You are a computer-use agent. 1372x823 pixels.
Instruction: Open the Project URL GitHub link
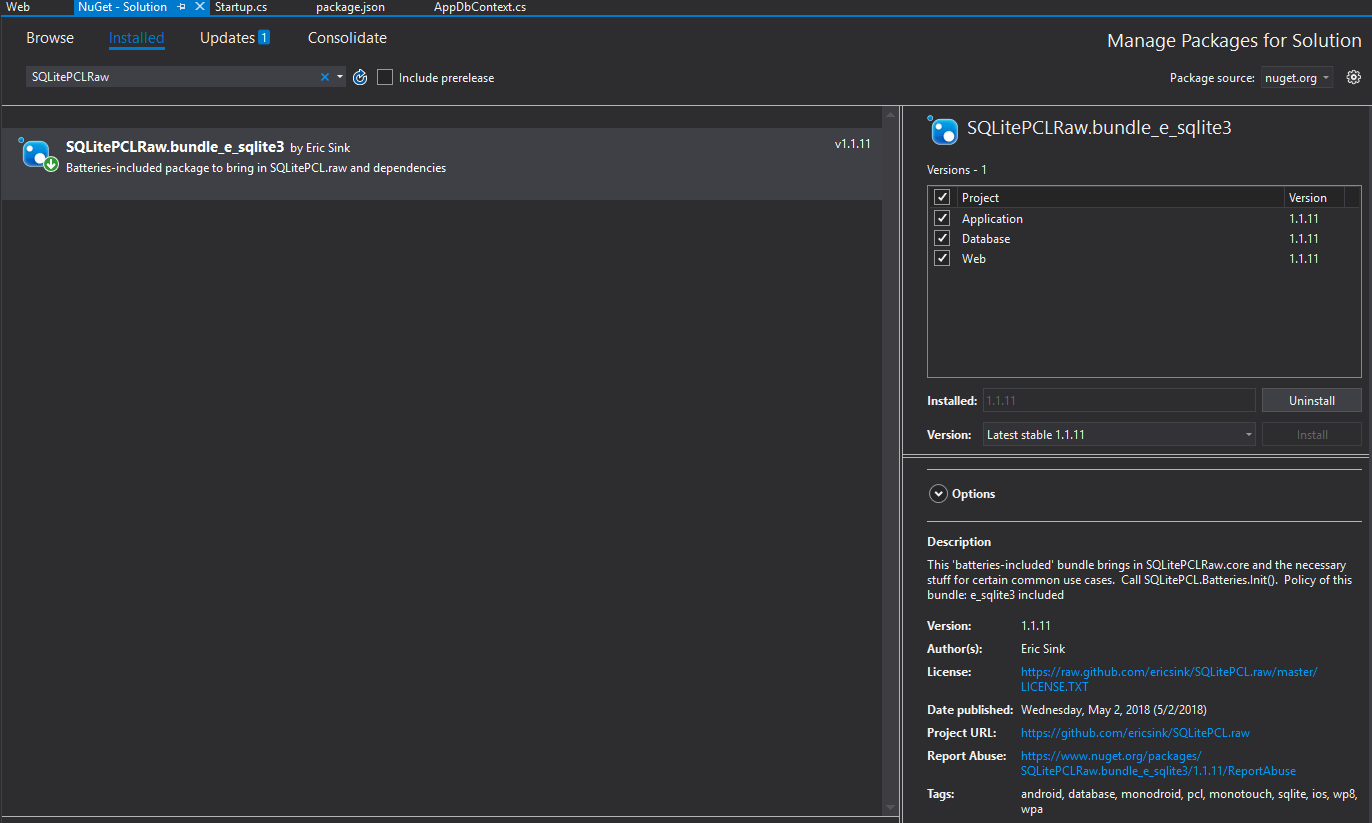tap(1135, 733)
